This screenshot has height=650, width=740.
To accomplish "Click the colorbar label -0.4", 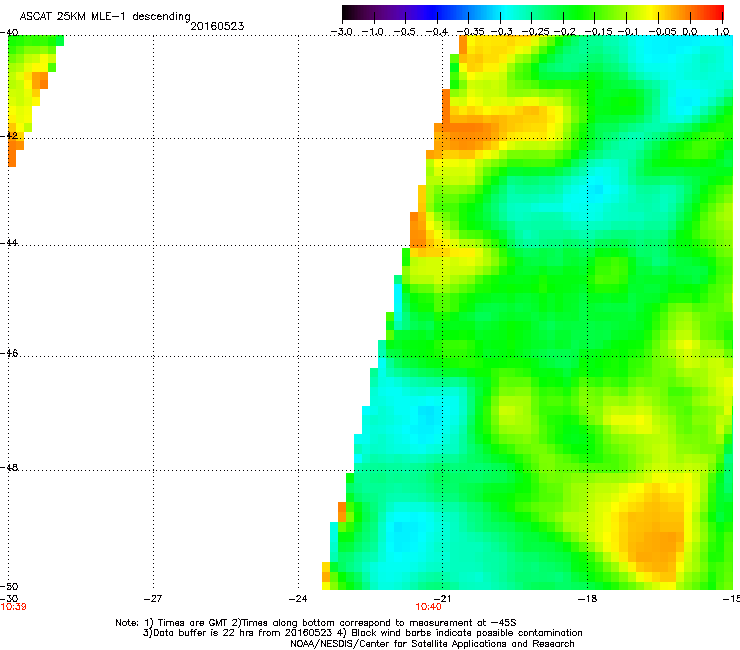I will click(437, 32).
